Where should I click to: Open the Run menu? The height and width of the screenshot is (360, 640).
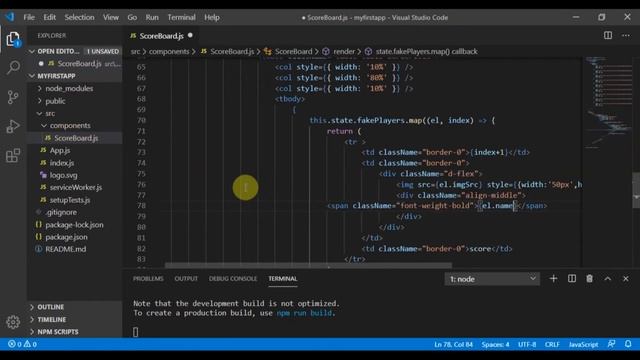coord(152,17)
